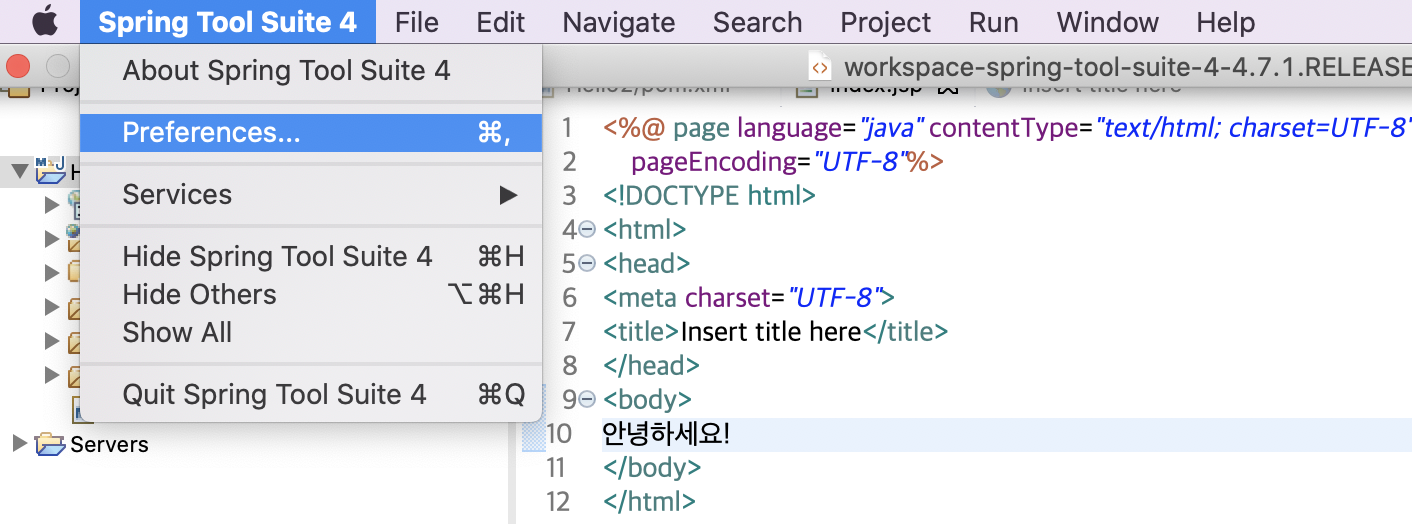The image size is (1412, 524).
Task: Open the Navigate menu
Action: tap(619, 22)
